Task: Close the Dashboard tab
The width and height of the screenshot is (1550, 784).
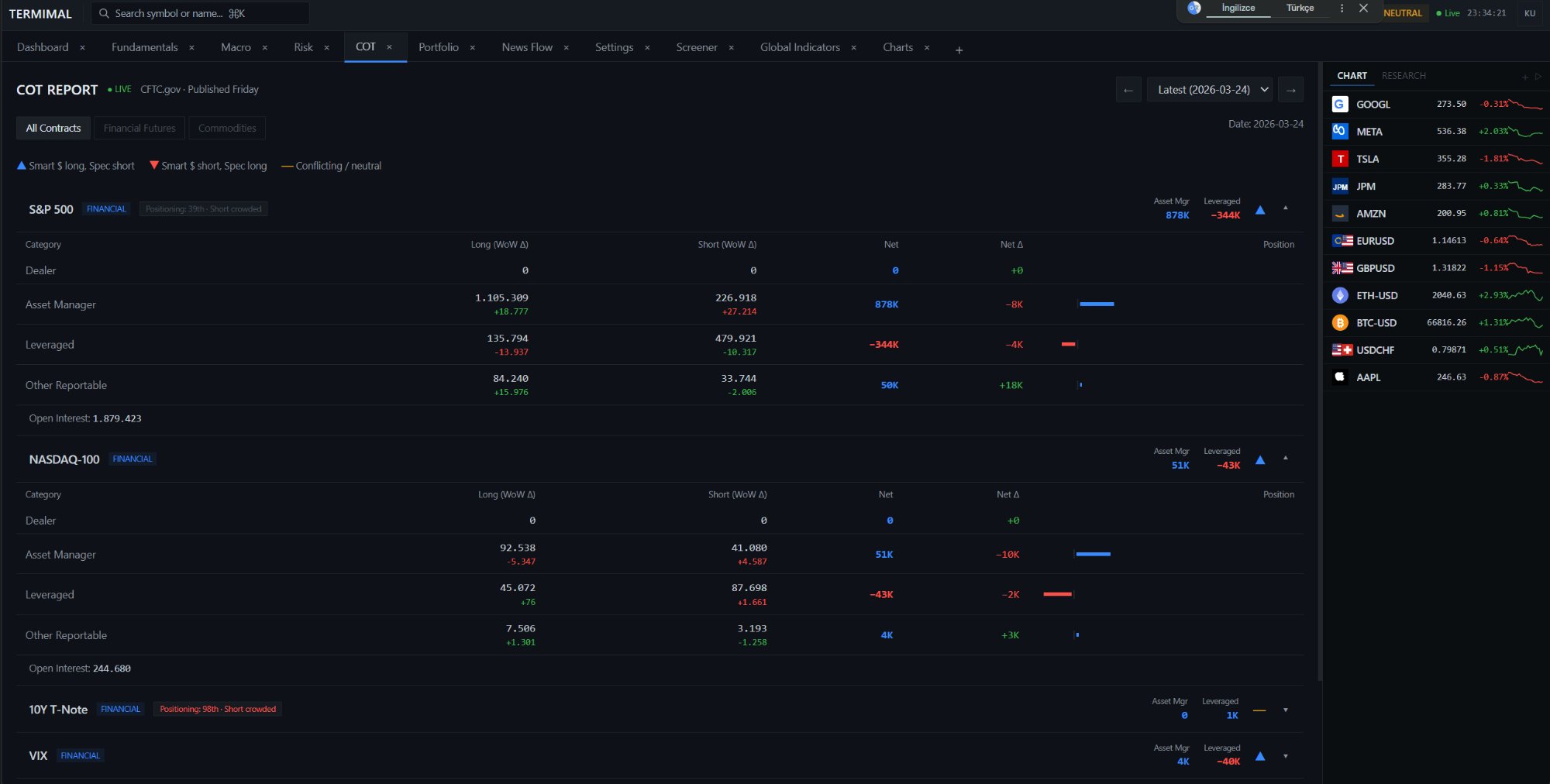Action: click(x=82, y=48)
